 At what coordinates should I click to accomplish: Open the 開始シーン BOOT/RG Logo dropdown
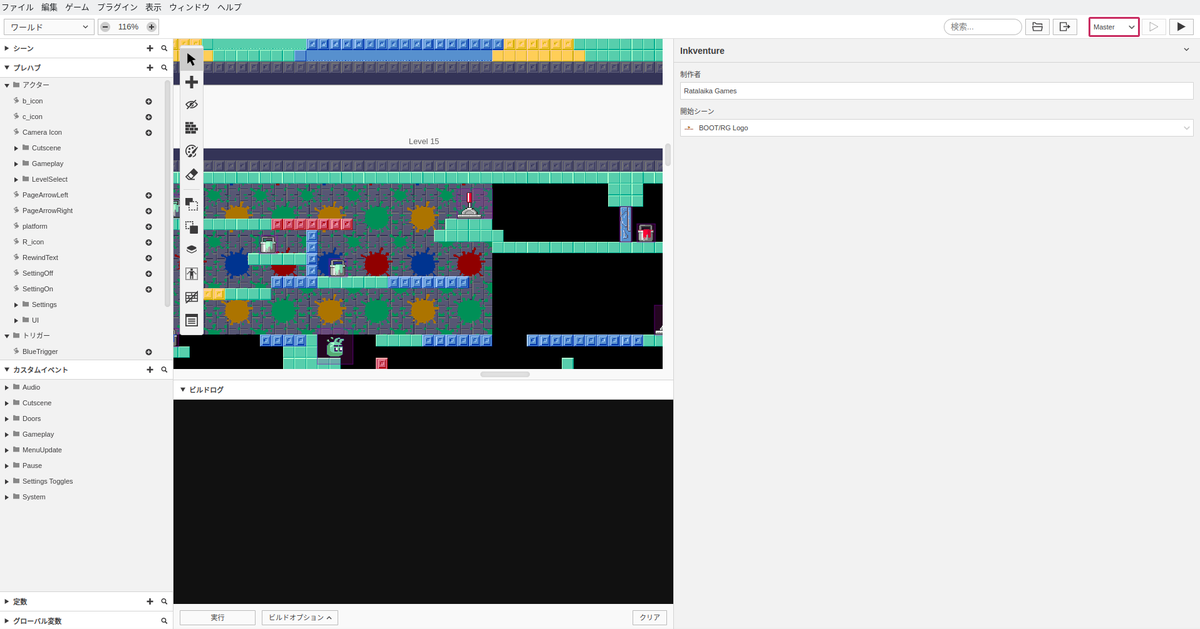(937, 128)
